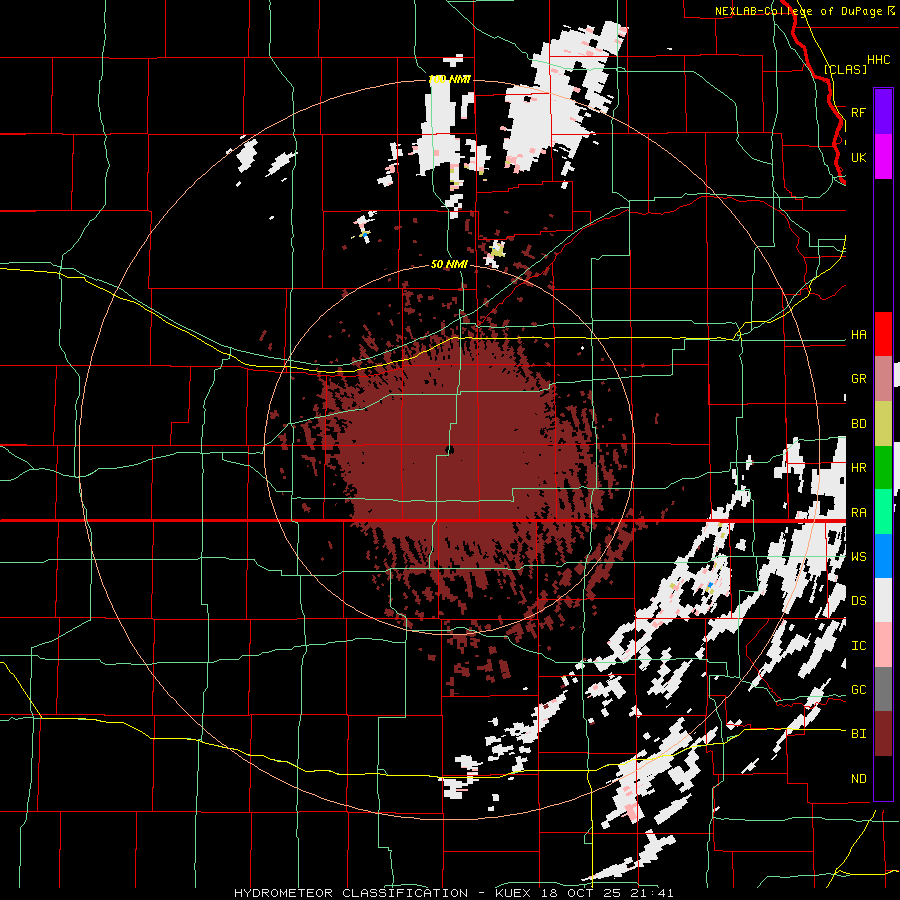Click the "50 NMI" range ring label
The width and height of the screenshot is (900, 900).
click(x=449, y=265)
